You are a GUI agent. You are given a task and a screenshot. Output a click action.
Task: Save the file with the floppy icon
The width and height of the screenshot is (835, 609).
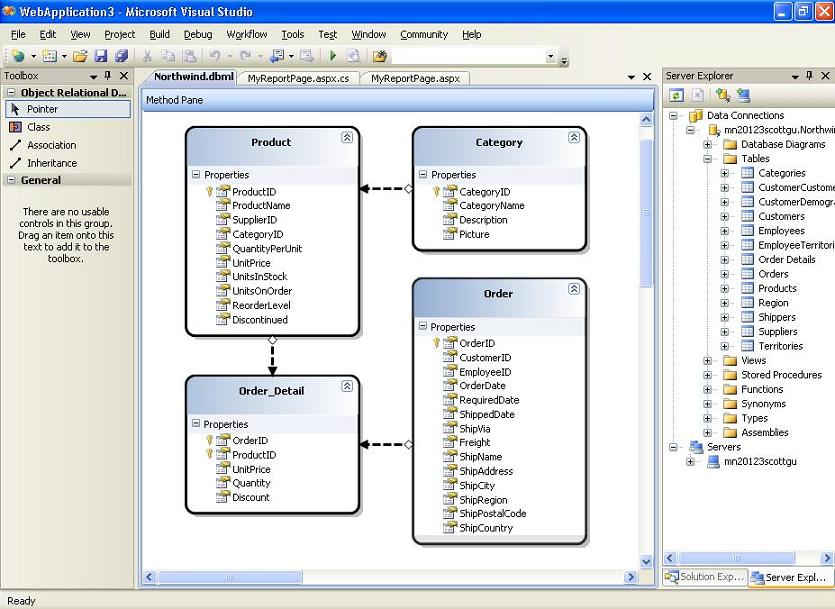pyautogui.click(x=101, y=56)
